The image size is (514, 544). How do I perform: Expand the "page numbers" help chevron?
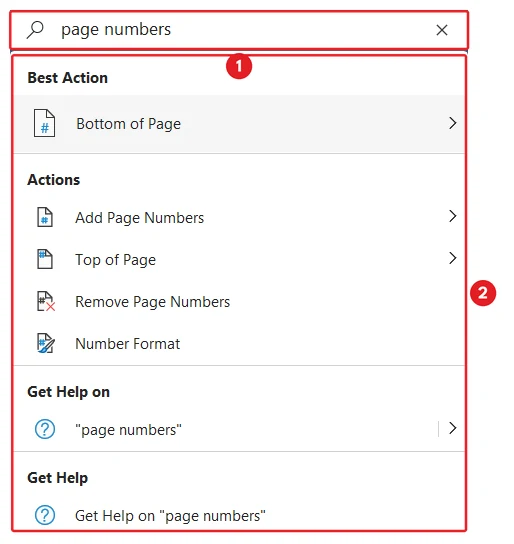[452, 428]
